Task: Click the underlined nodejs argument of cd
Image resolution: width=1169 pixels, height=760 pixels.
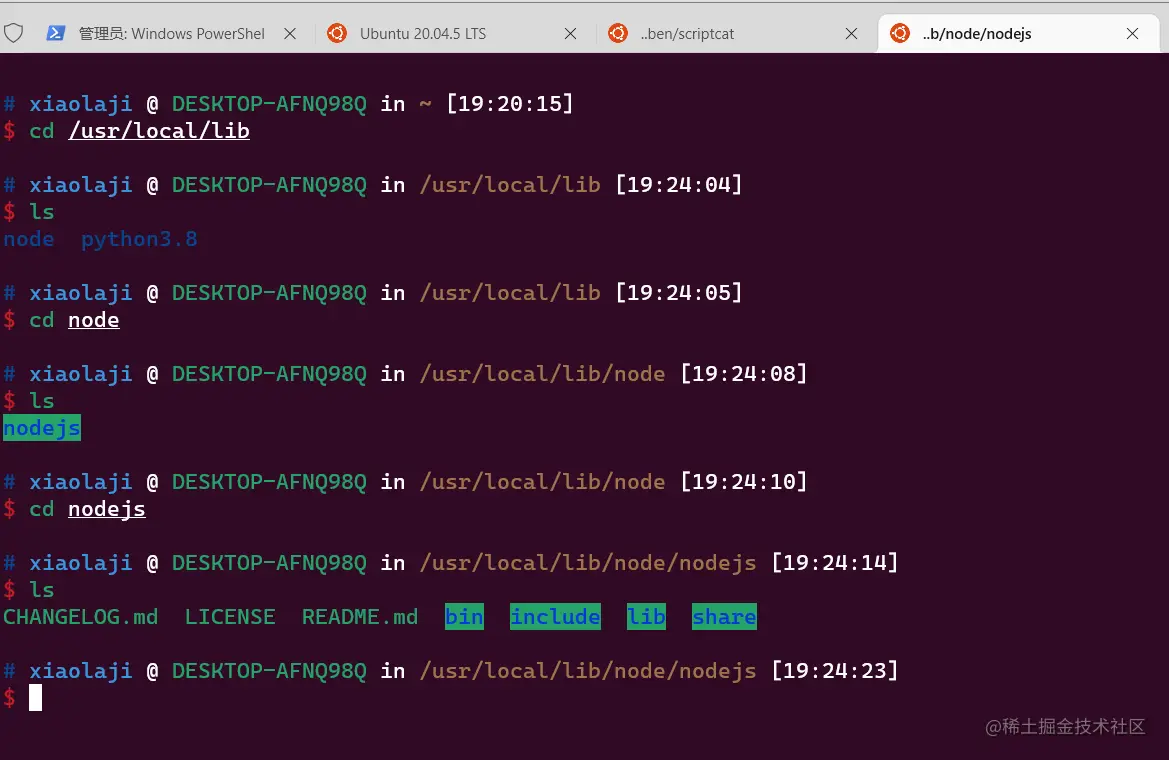Action: (x=107, y=509)
